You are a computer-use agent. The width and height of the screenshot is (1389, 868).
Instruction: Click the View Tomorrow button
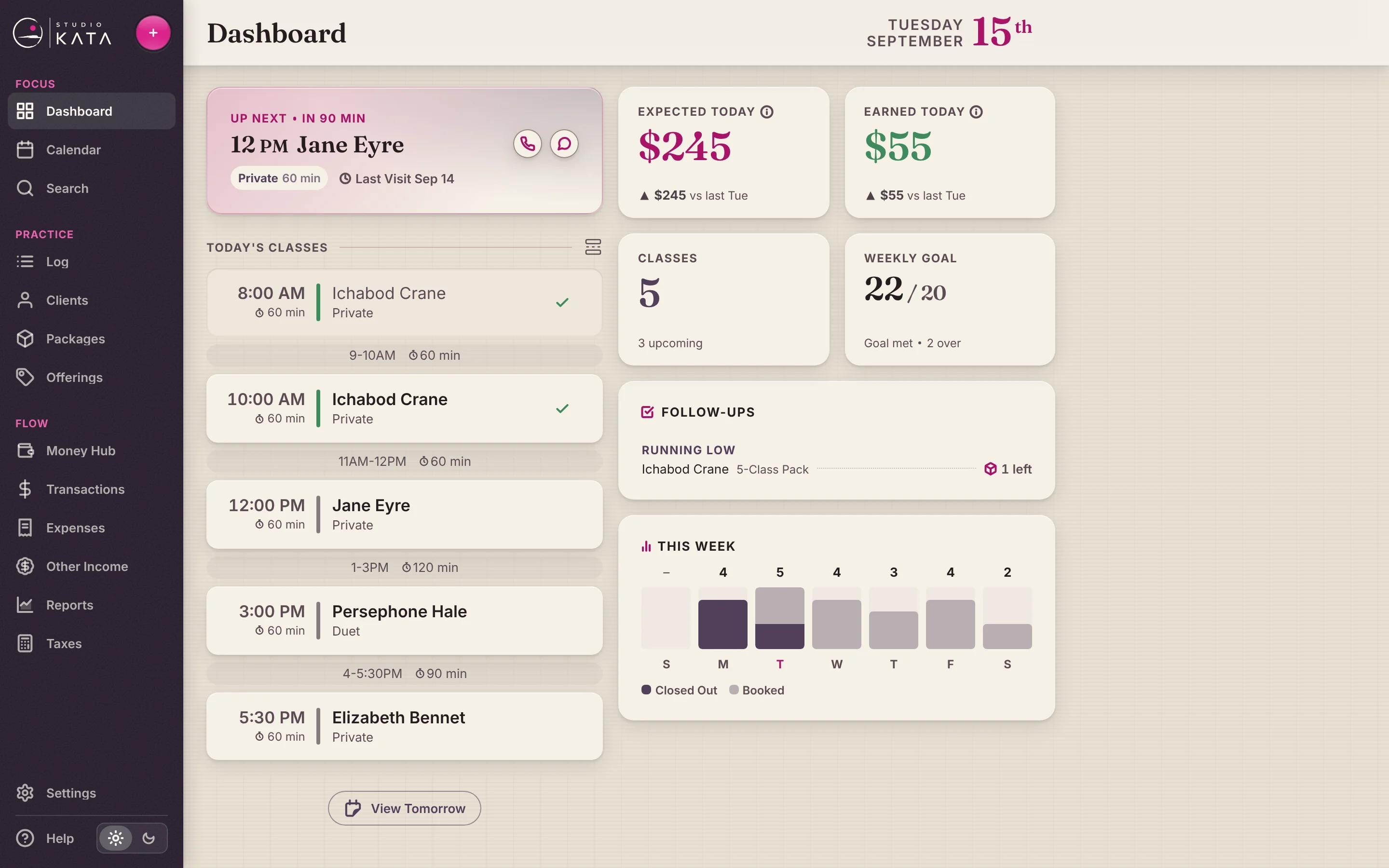[x=404, y=808]
